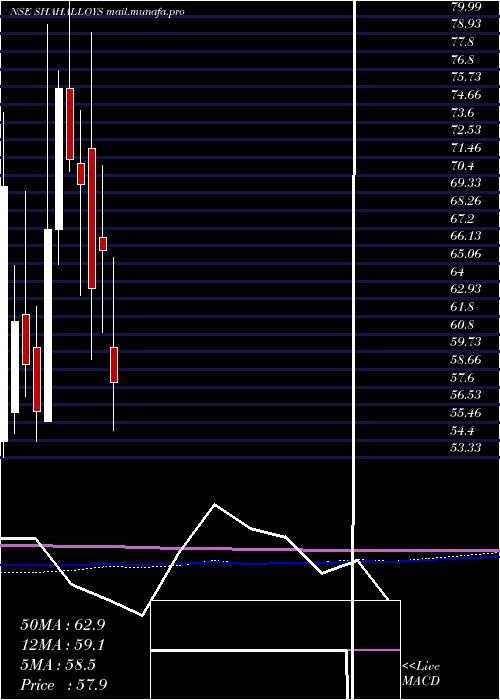Click the Price : 57.9 readout
The image size is (500, 700).
pos(64,685)
